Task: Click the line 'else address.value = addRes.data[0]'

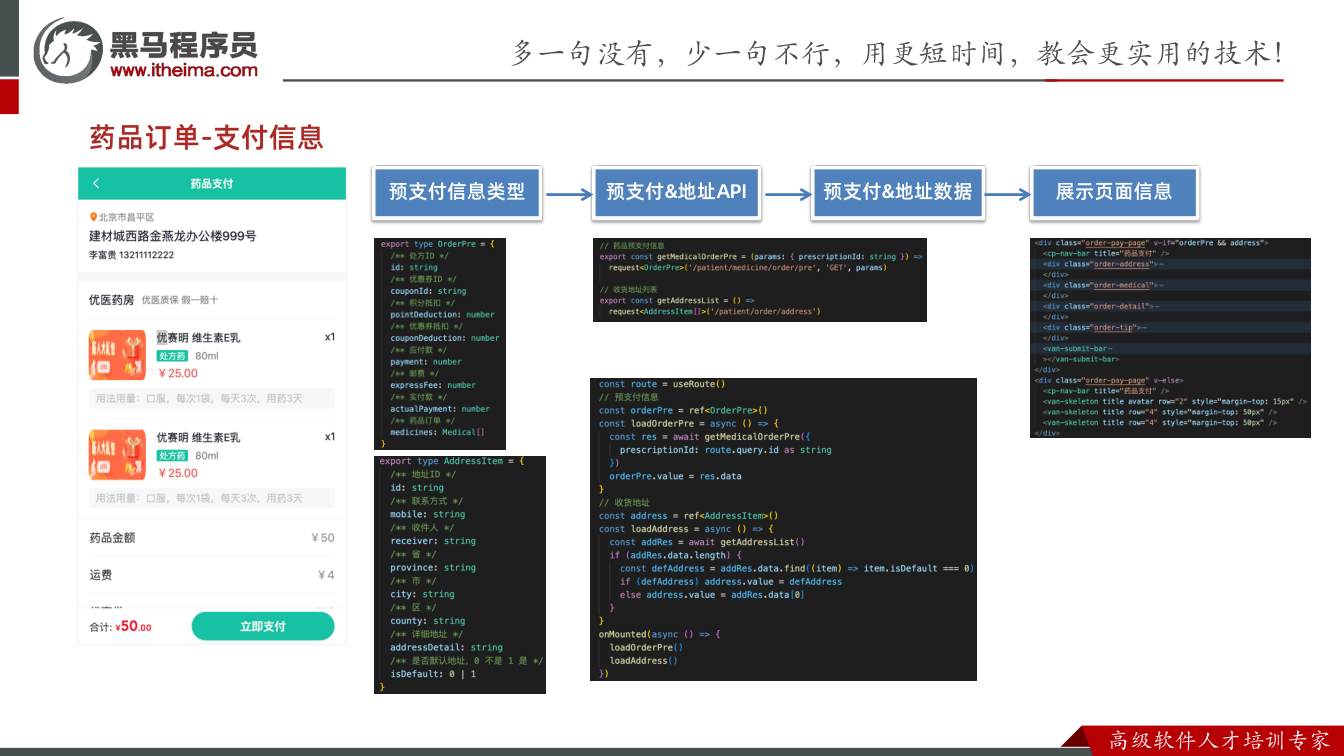Action: (712, 594)
